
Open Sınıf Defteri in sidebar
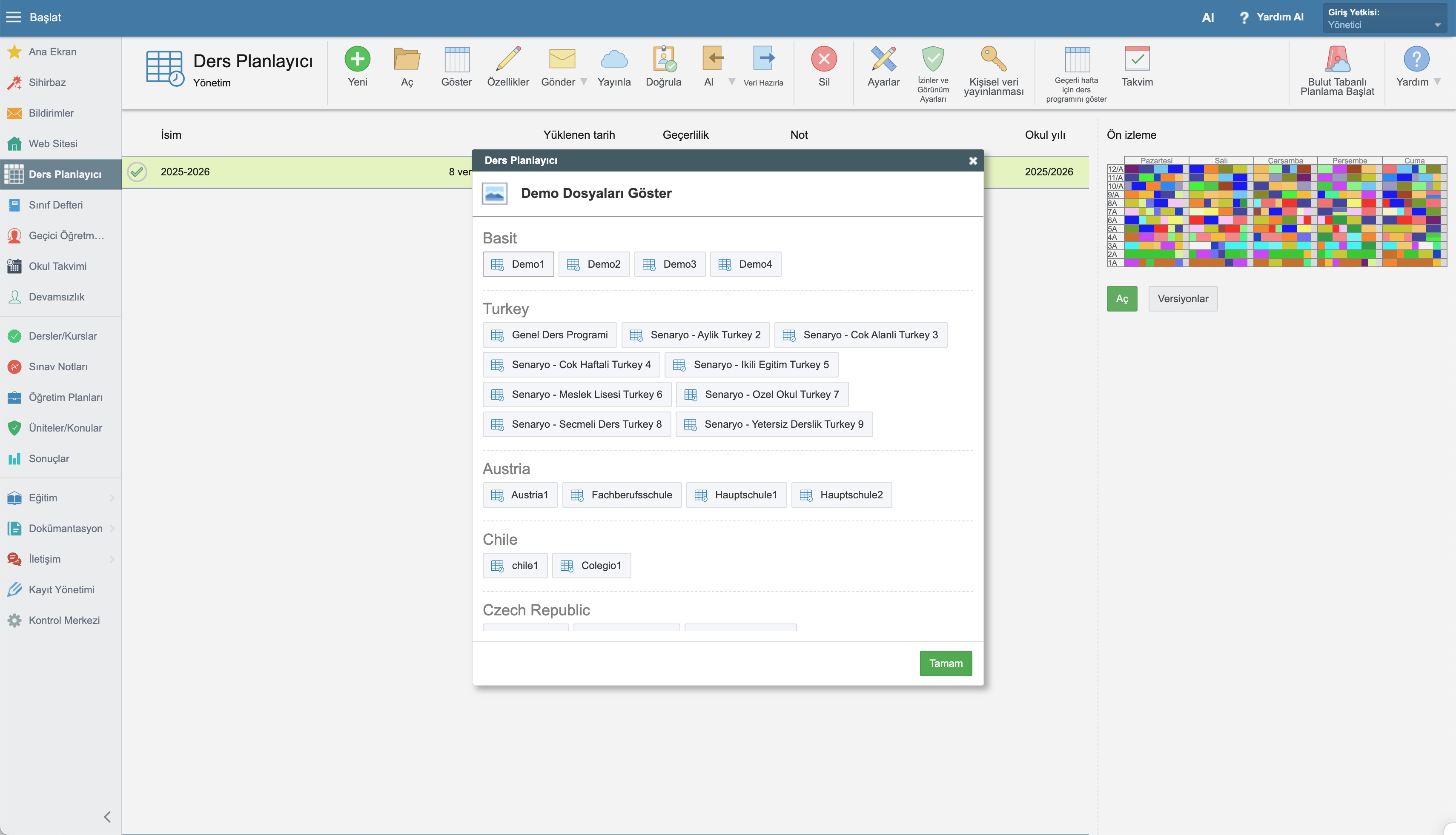point(61,205)
